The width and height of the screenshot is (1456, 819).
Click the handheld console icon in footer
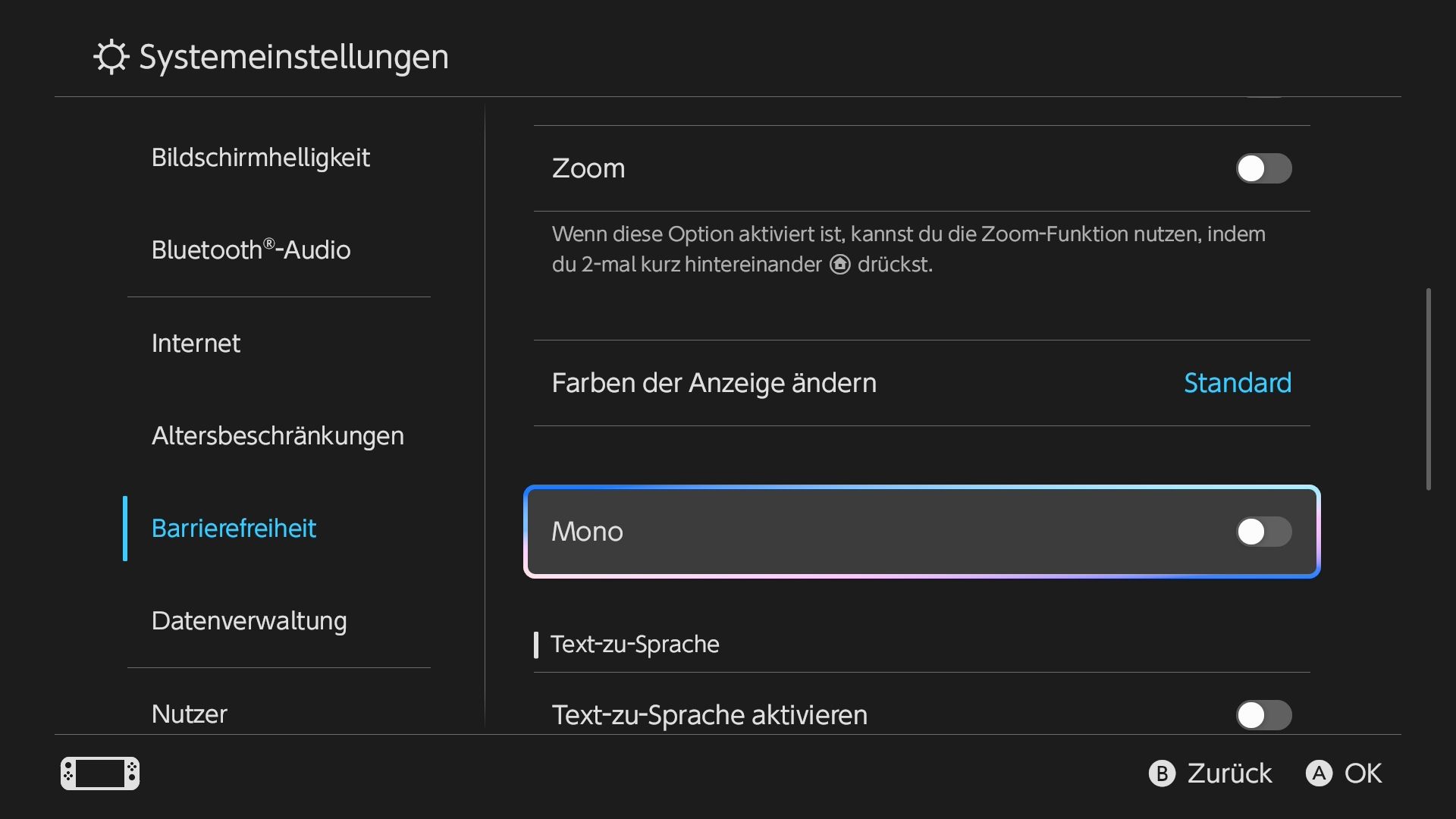[100, 773]
